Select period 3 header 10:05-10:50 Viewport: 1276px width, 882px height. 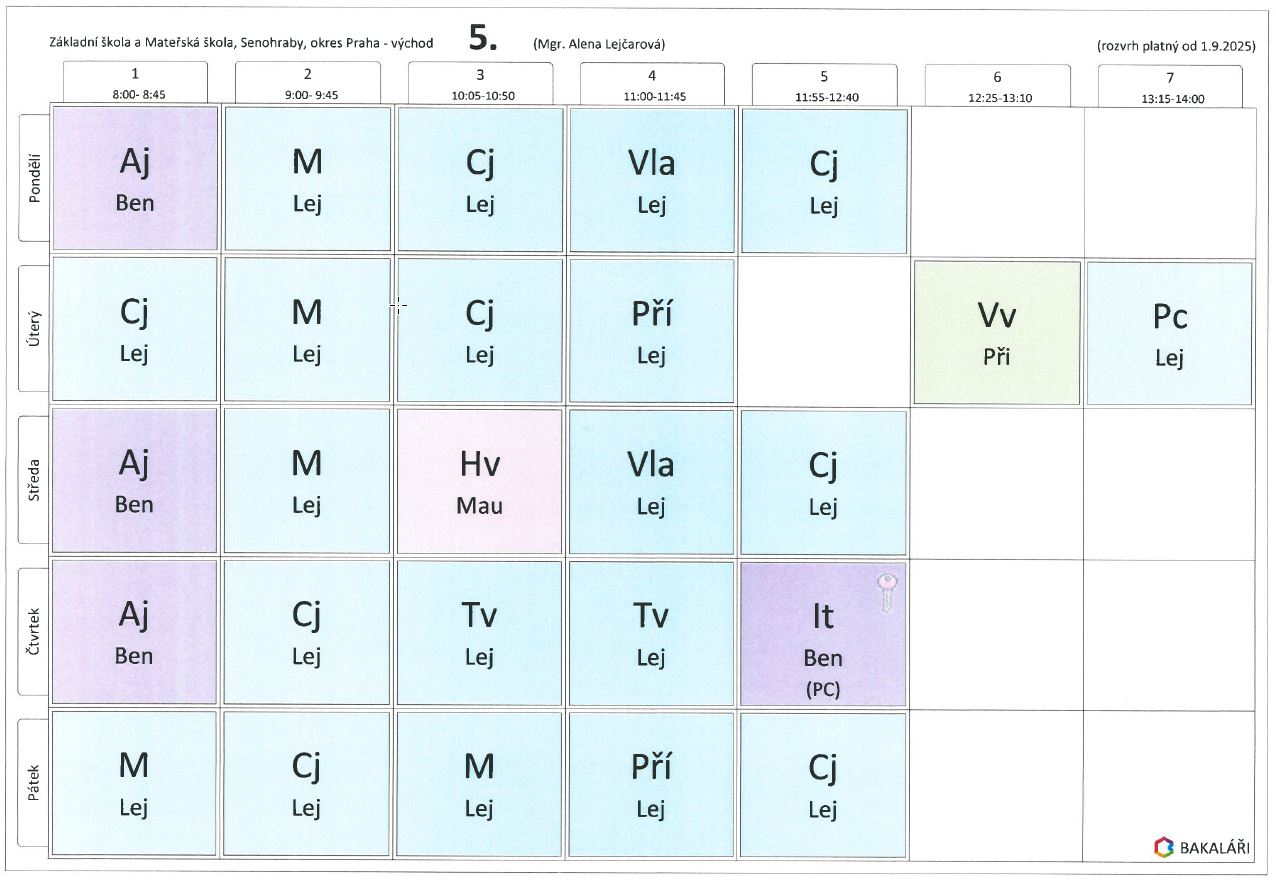pyautogui.click(x=480, y=82)
